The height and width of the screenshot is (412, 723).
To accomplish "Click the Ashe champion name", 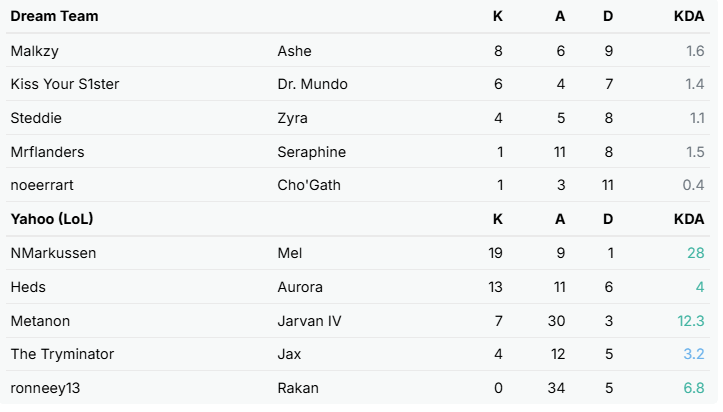I will coord(295,51).
